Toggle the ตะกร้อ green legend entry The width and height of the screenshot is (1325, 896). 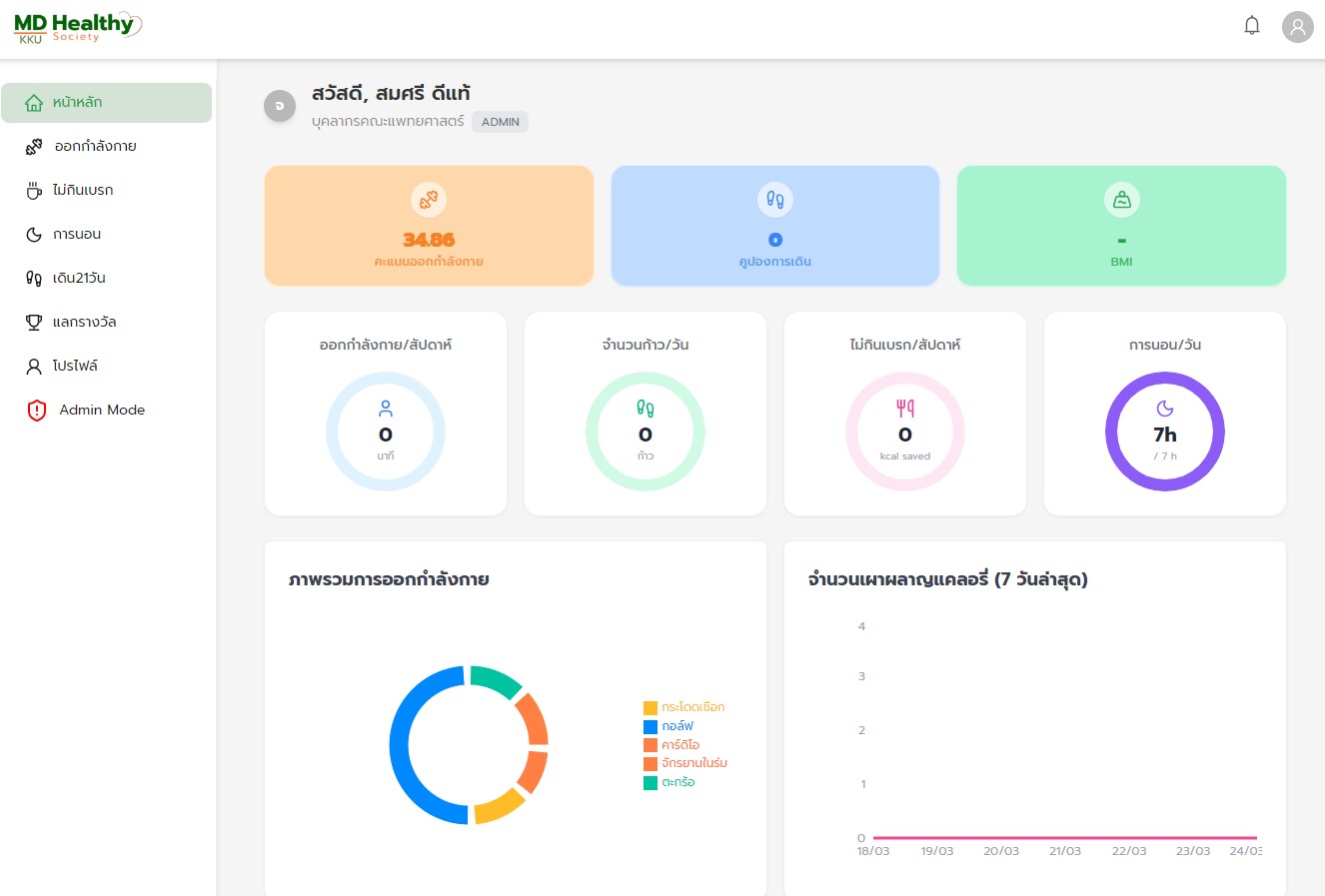click(676, 782)
